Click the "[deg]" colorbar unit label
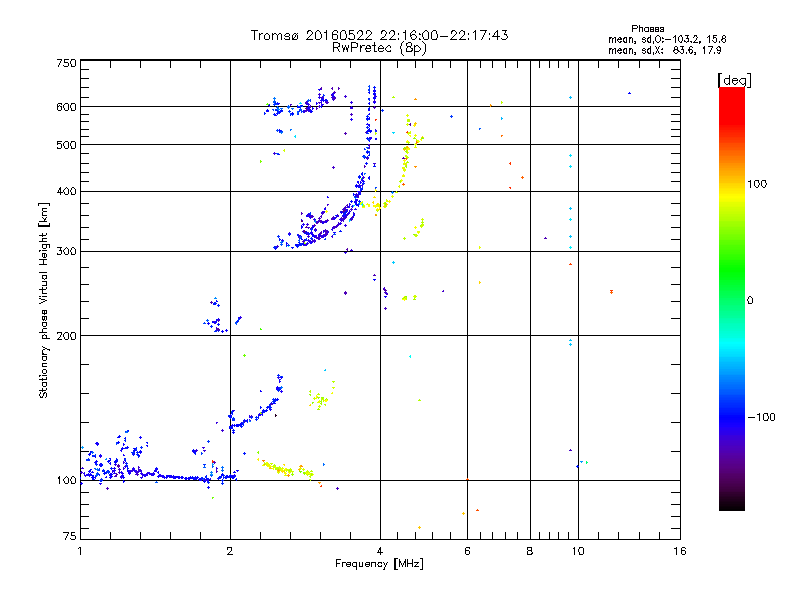Image resolution: width=800 pixels, height=600 pixels. coord(734,80)
